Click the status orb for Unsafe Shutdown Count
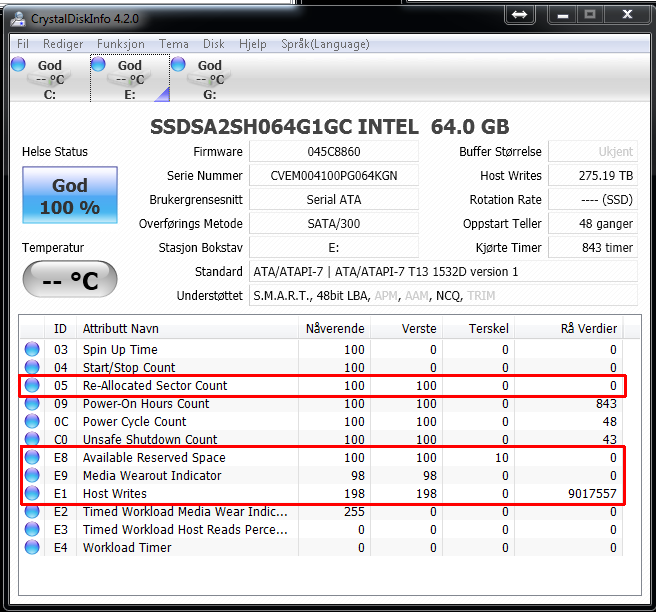 tap(32, 439)
